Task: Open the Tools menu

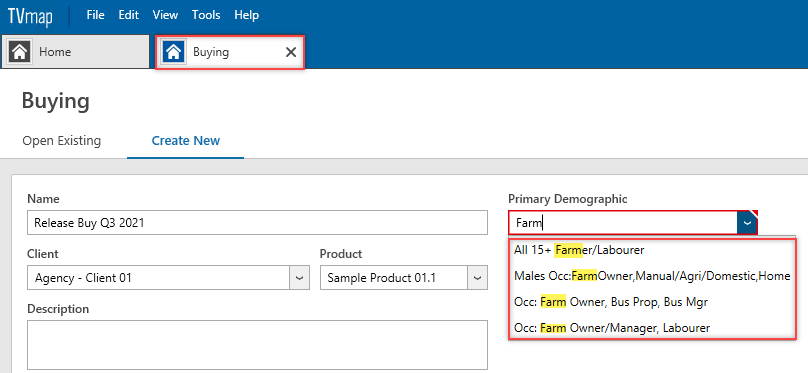Action: click(206, 15)
